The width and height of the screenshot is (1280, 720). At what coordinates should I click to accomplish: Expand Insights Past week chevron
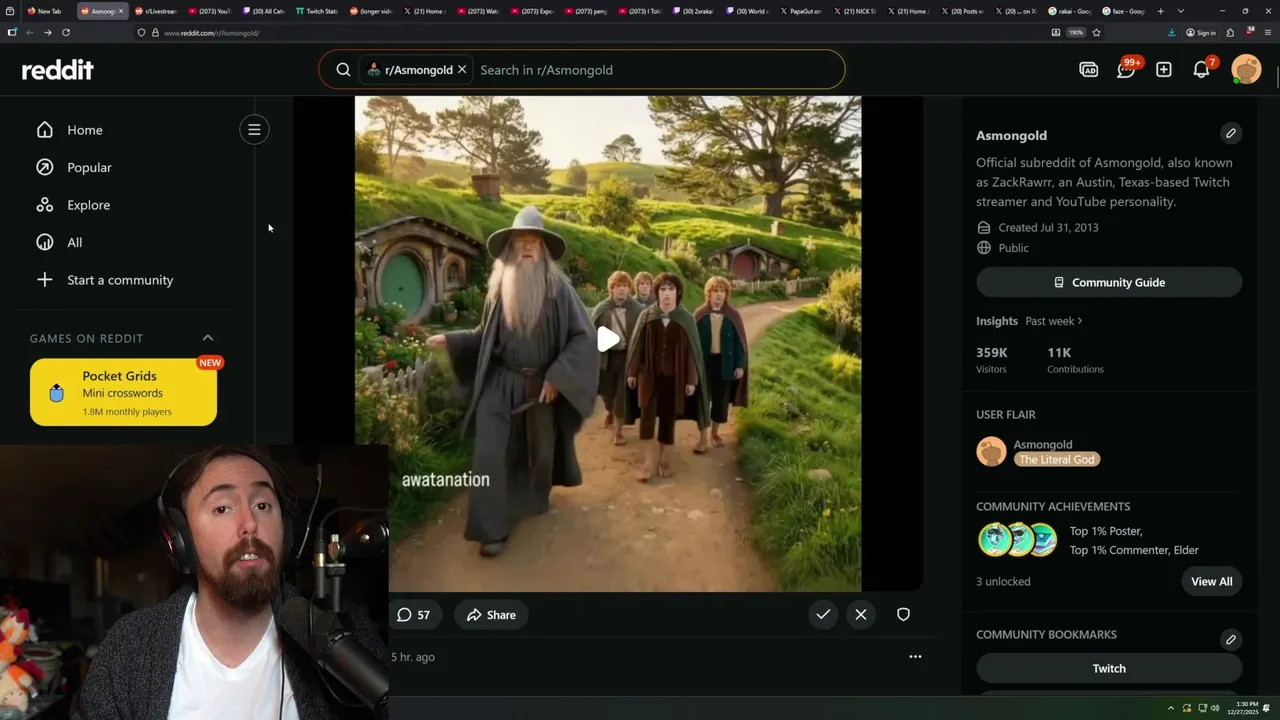[1080, 321]
